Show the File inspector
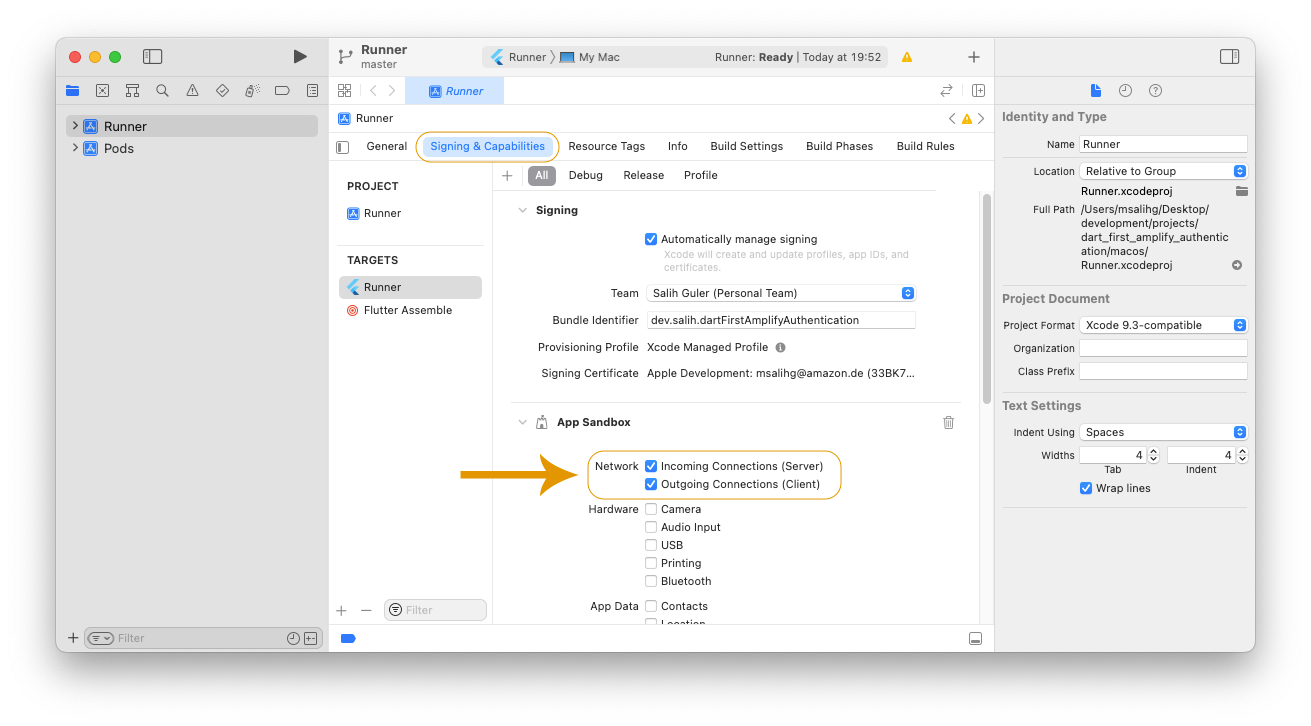The image size is (1311, 726). pos(1096,90)
